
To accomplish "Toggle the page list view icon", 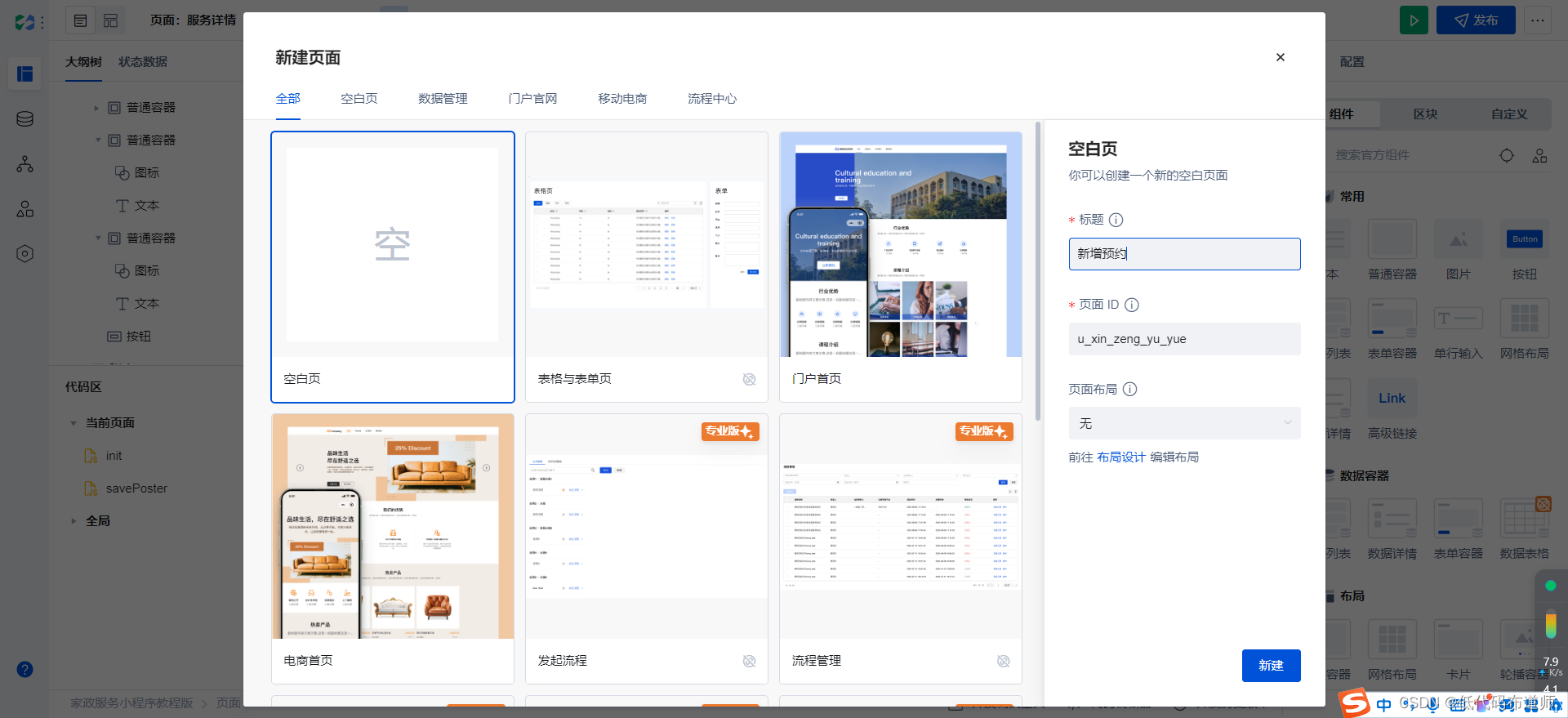I will 80,20.
